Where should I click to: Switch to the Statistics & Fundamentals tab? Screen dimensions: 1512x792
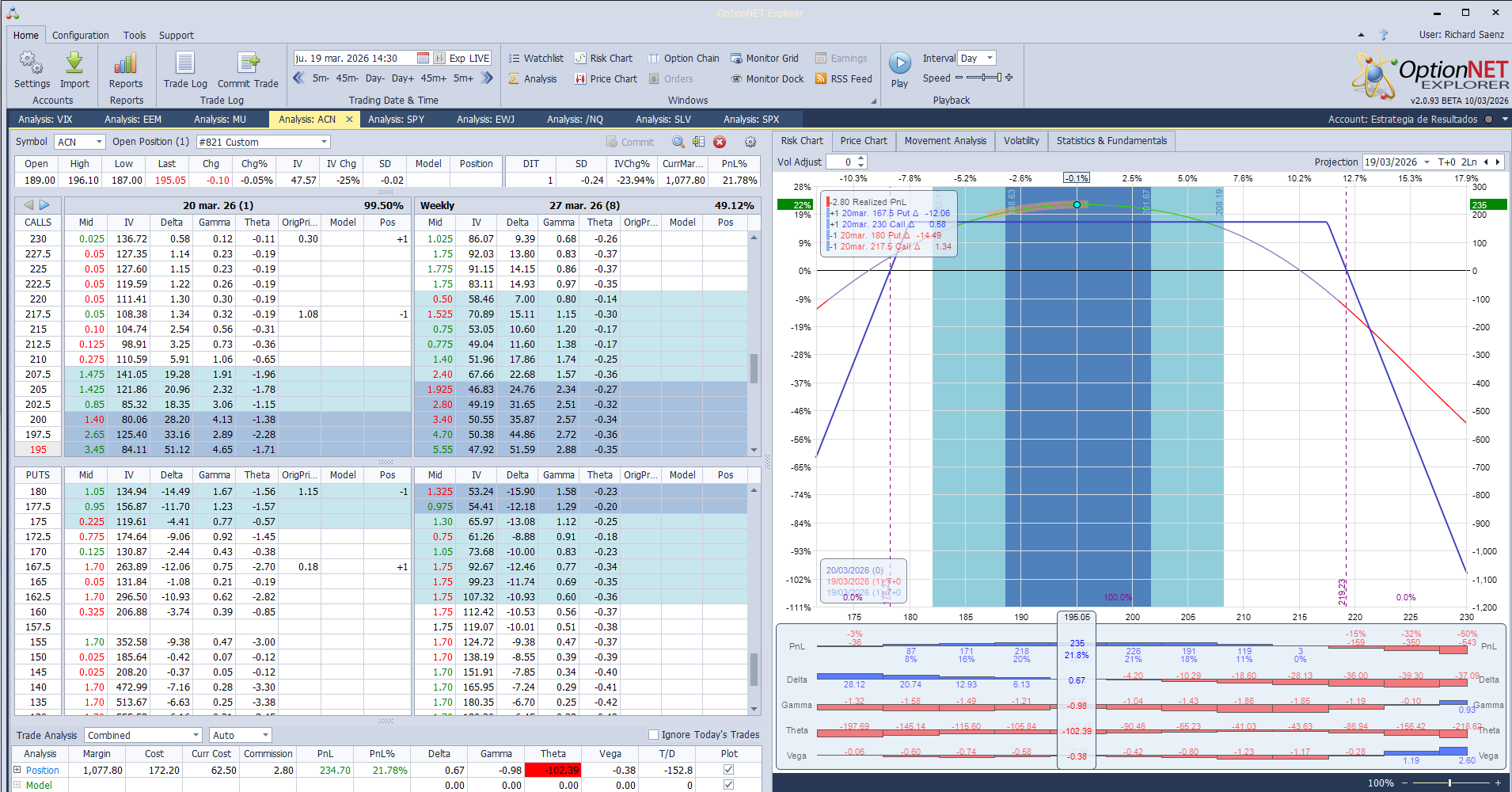[1111, 141]
